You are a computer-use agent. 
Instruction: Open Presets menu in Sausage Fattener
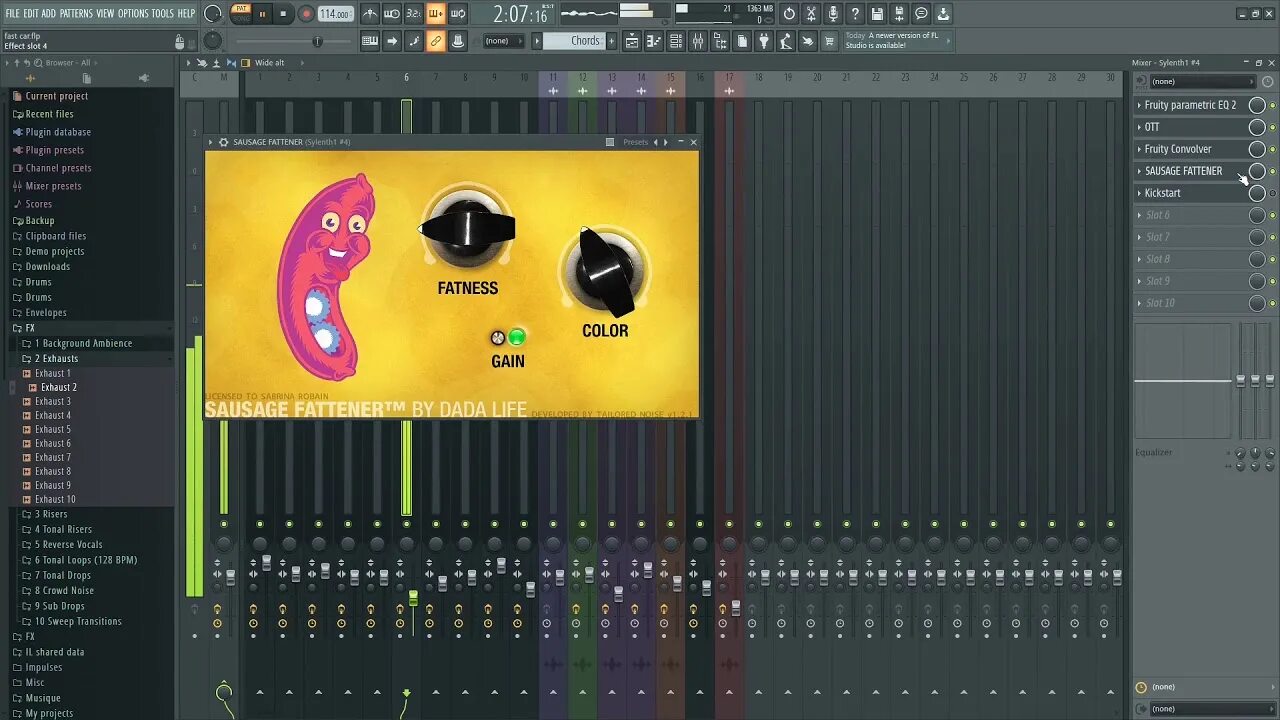coord(636,142)
